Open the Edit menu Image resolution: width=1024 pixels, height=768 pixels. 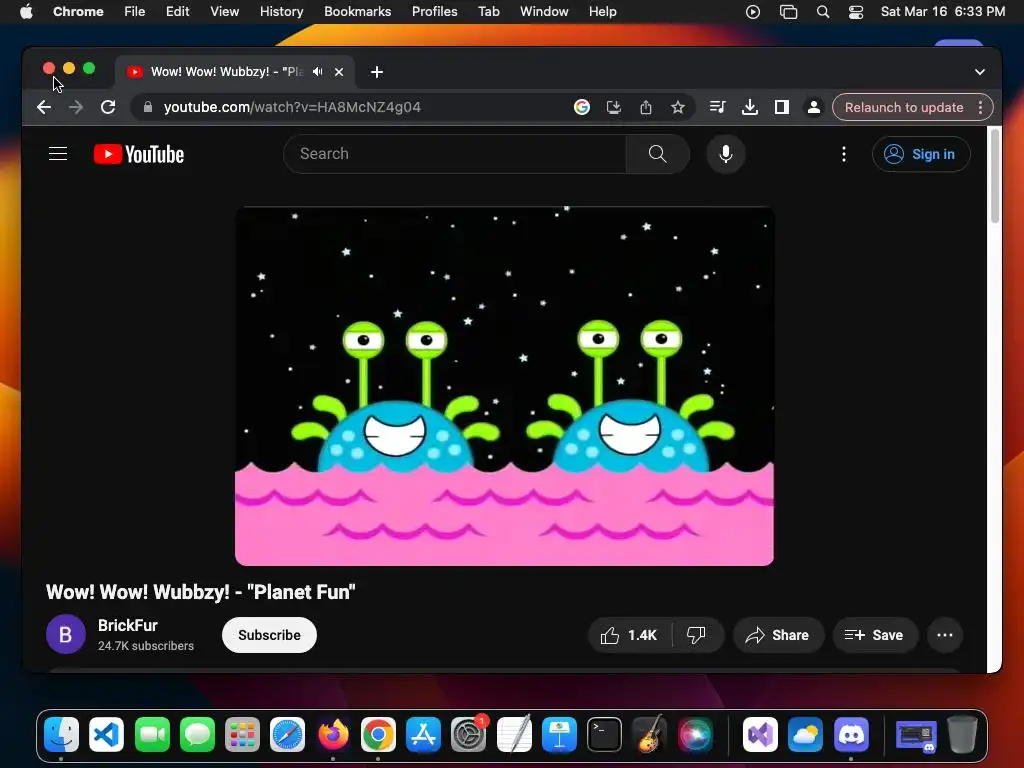pyautogui.click(x=178, y=12)
